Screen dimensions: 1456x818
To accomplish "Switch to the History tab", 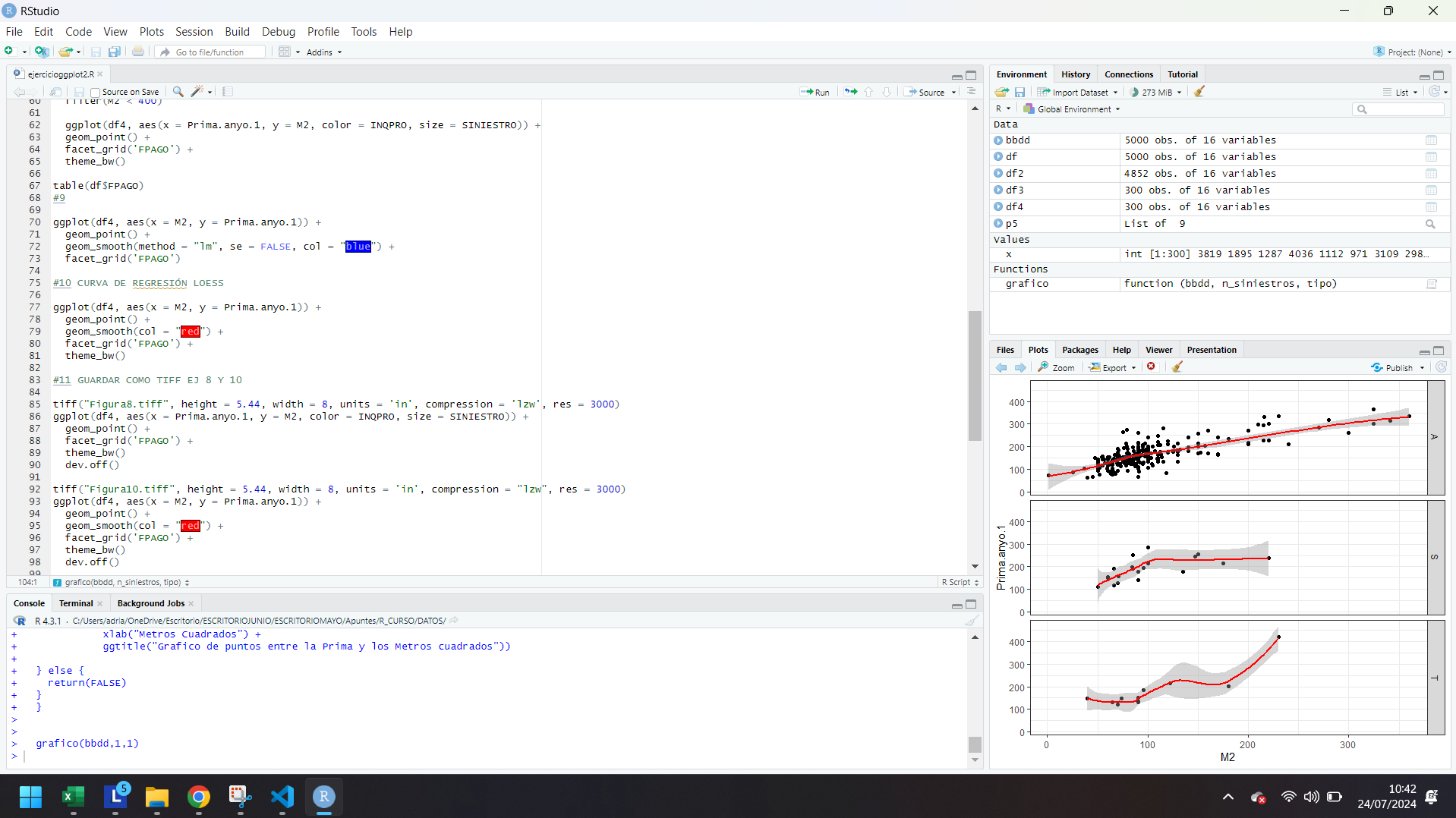I will pos(1075,74).
